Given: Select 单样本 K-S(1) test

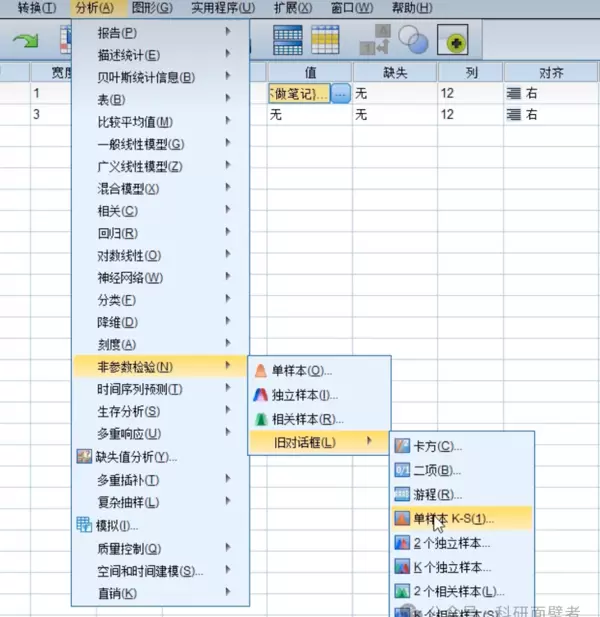Looking at the screenshot, I should point(453,519).
